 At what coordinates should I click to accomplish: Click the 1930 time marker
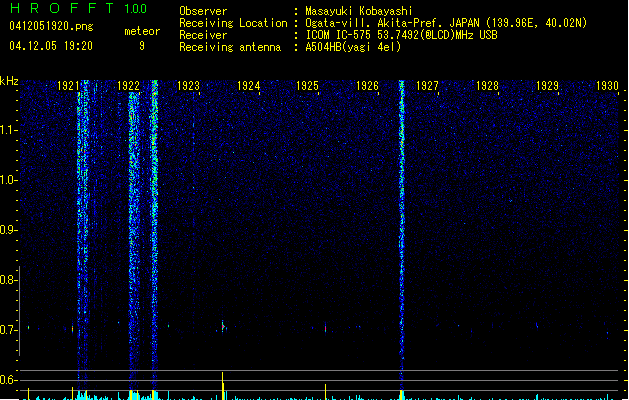(x=607, y=86)
